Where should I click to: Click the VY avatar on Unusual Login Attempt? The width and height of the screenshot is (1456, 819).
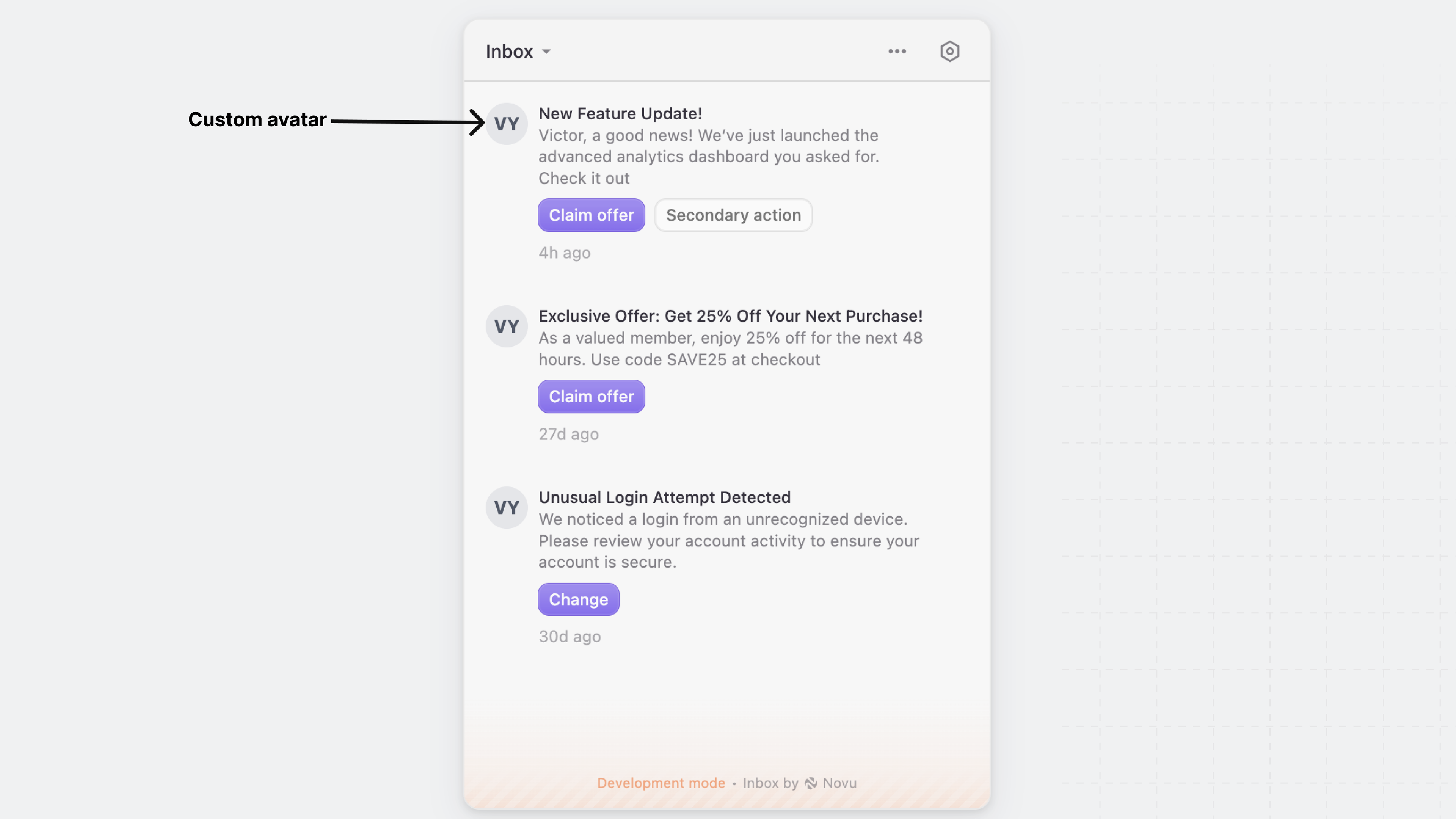507,507
